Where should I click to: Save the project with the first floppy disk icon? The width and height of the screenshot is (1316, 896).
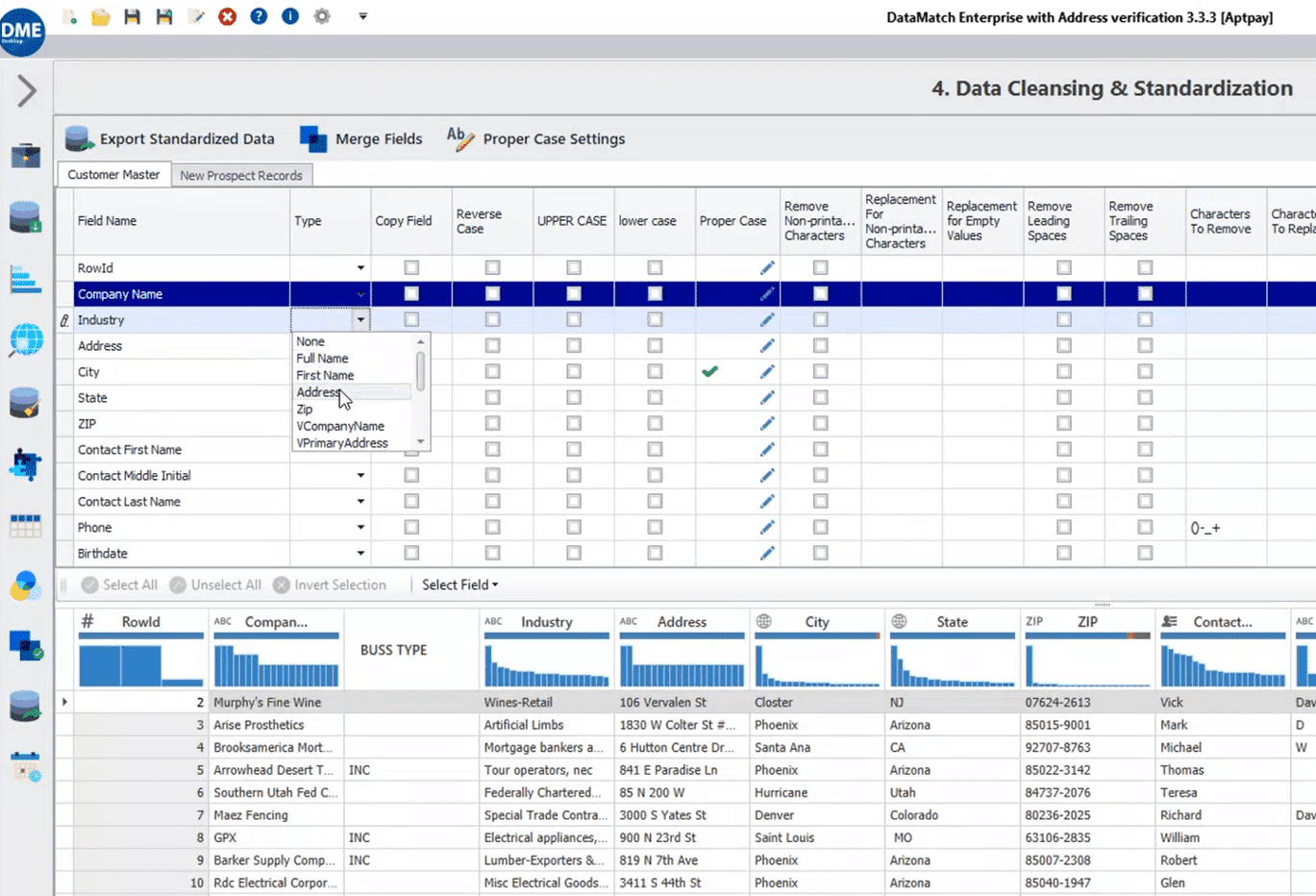pos(133,16)
